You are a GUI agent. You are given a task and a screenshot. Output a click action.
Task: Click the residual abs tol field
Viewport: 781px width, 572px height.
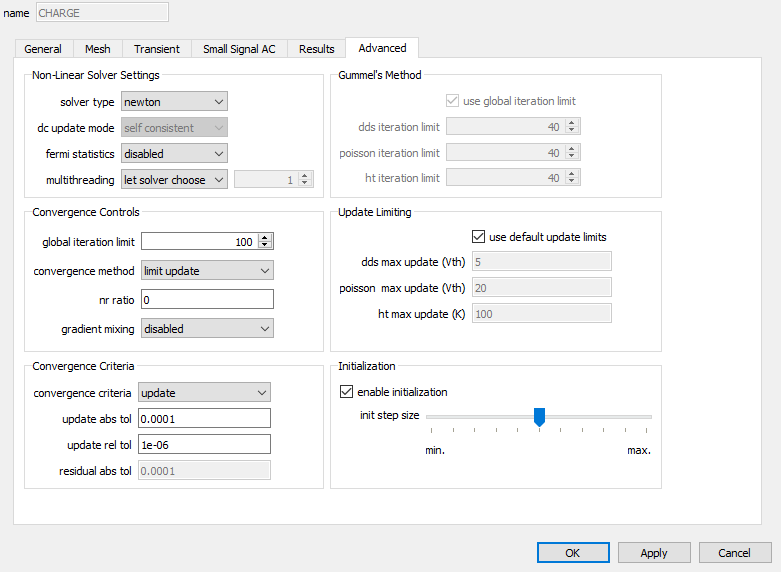click(204, 470)
